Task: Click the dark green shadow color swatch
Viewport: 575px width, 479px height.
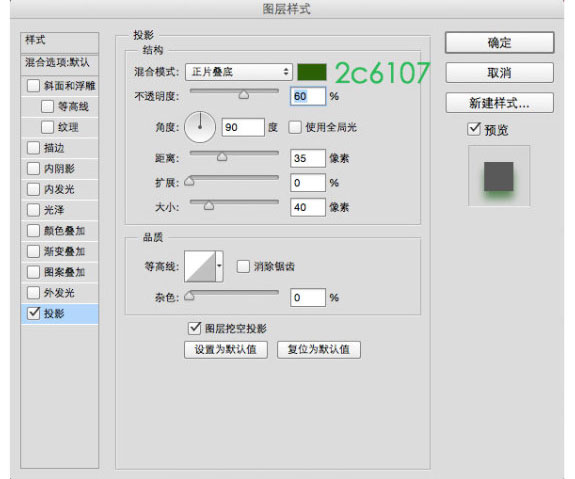Action: 312,72
